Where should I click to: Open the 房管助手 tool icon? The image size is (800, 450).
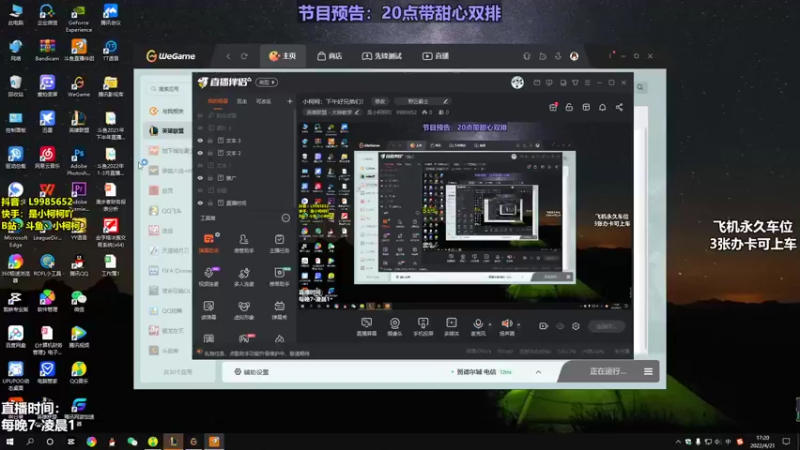click(244, 242)
